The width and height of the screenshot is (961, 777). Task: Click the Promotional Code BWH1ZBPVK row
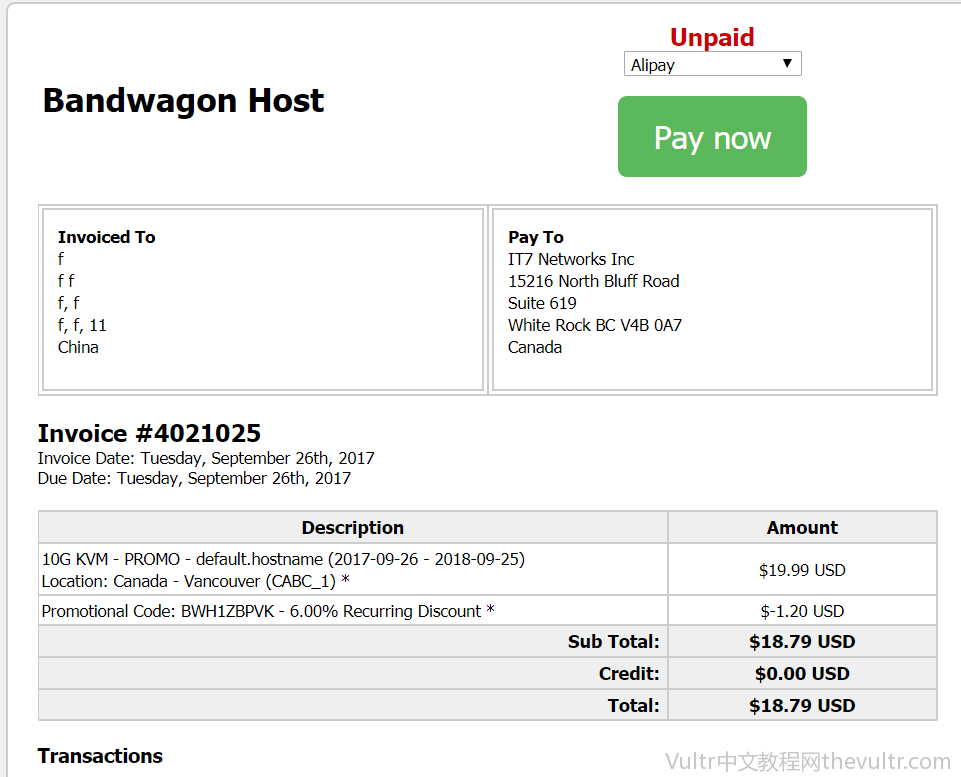(x=353, y=611)
